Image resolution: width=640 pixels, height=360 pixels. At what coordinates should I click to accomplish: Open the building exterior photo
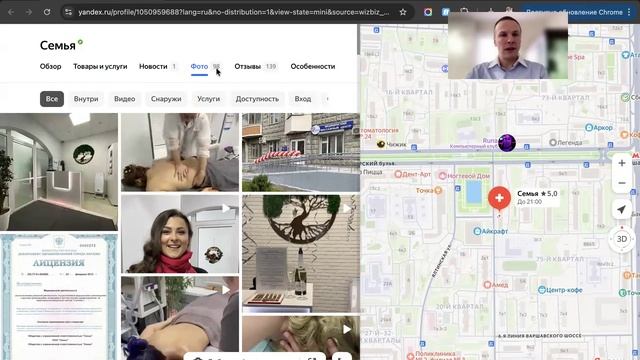point(301,152)
